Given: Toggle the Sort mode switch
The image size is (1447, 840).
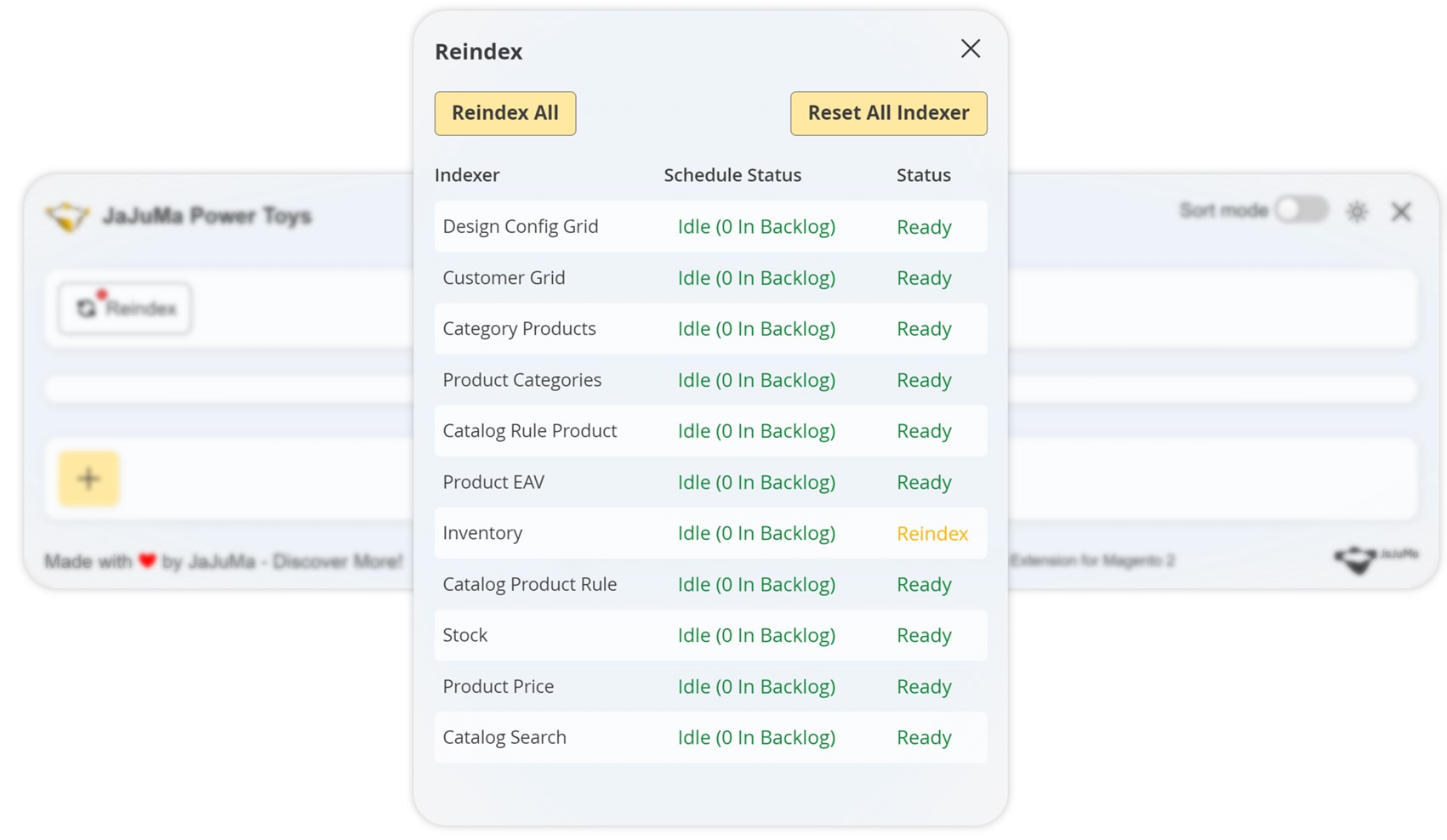Looking at the screenshot, I should (1301, 210).
